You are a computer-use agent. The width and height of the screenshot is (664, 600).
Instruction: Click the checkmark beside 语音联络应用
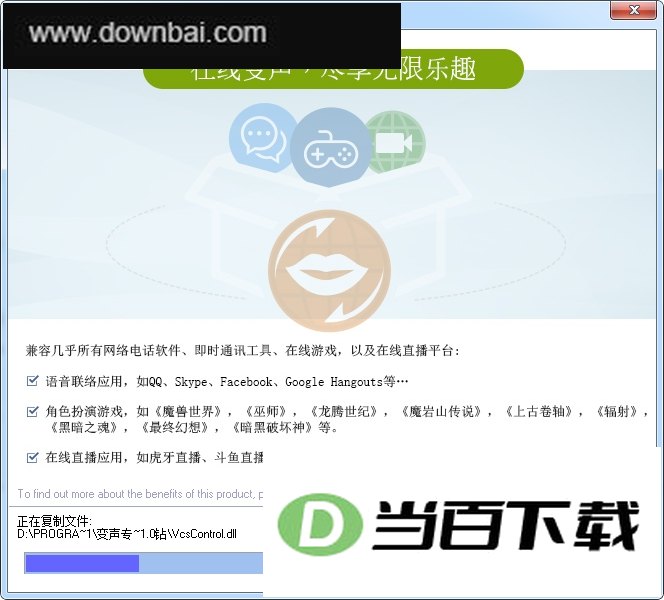click(x=32, y=381)
